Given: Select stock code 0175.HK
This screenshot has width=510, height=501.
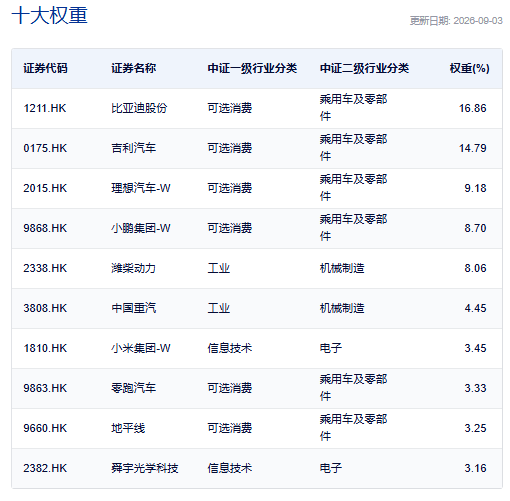Looking at the screenshot, I should tap(45, 148).
